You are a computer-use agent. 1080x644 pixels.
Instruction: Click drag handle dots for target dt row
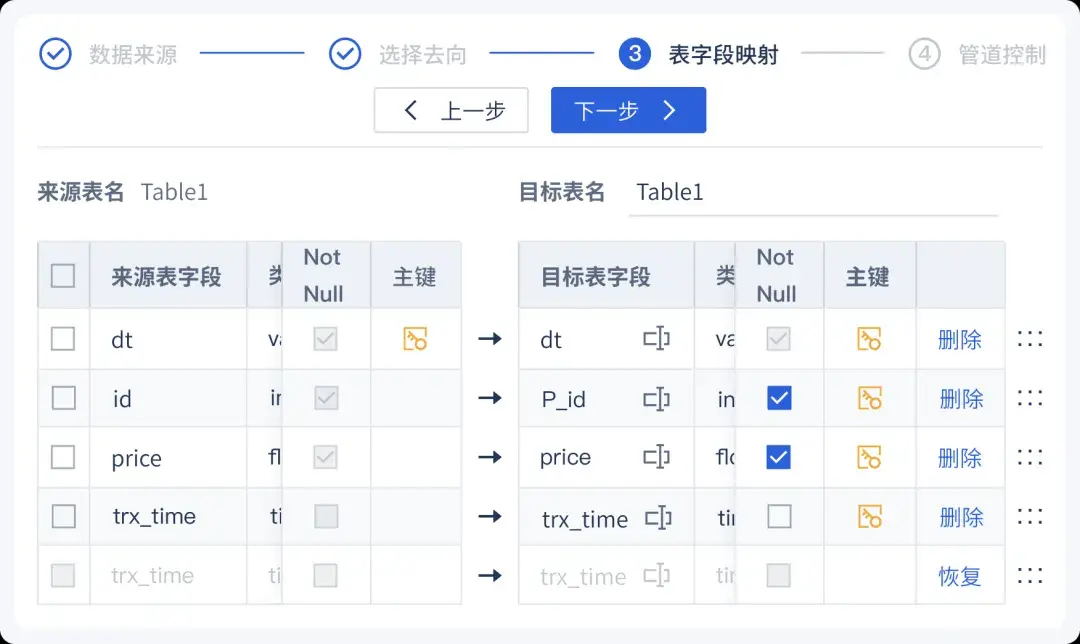1030,339
